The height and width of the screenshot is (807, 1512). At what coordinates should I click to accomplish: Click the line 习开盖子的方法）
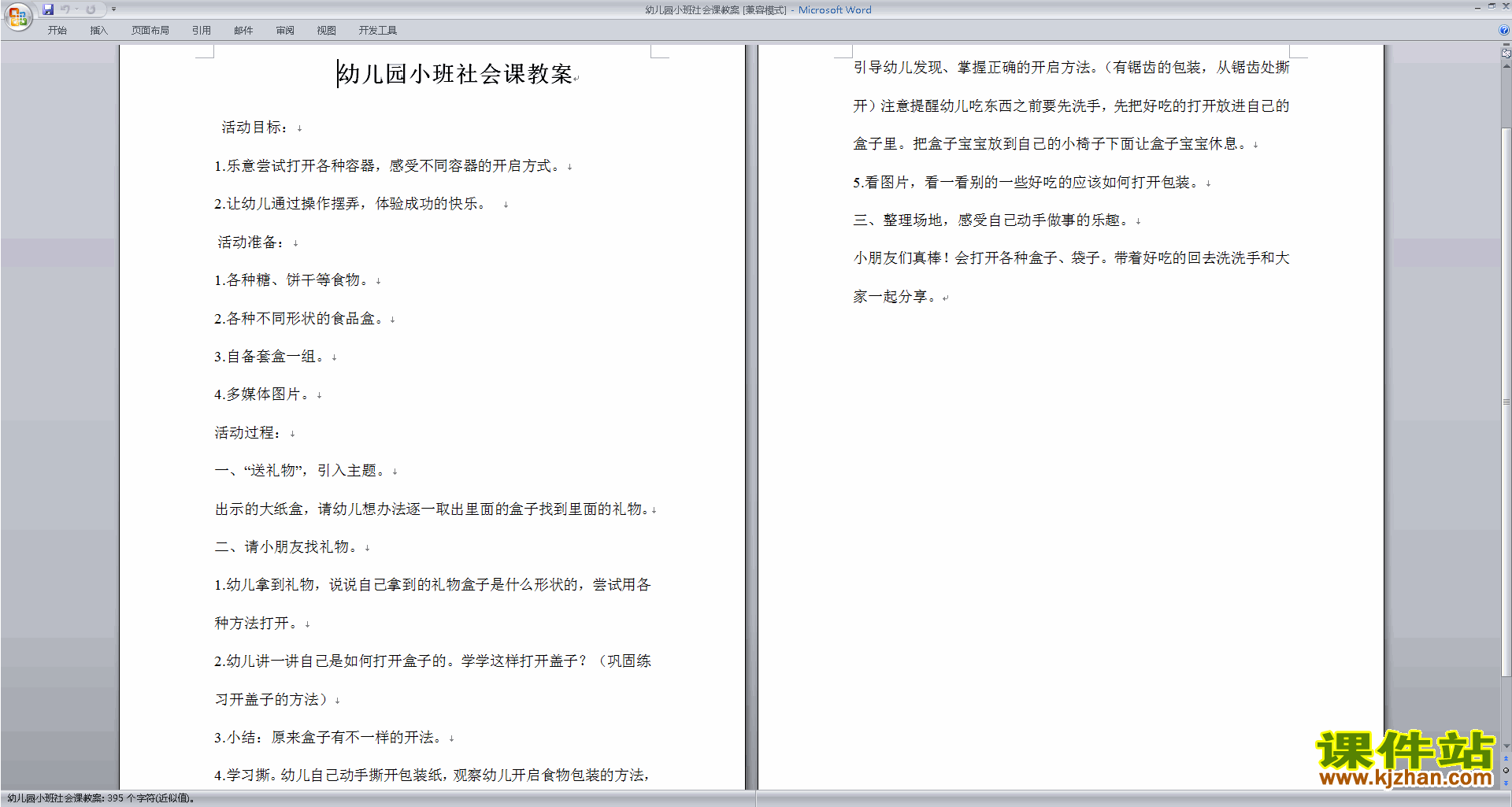click(272, 700)
